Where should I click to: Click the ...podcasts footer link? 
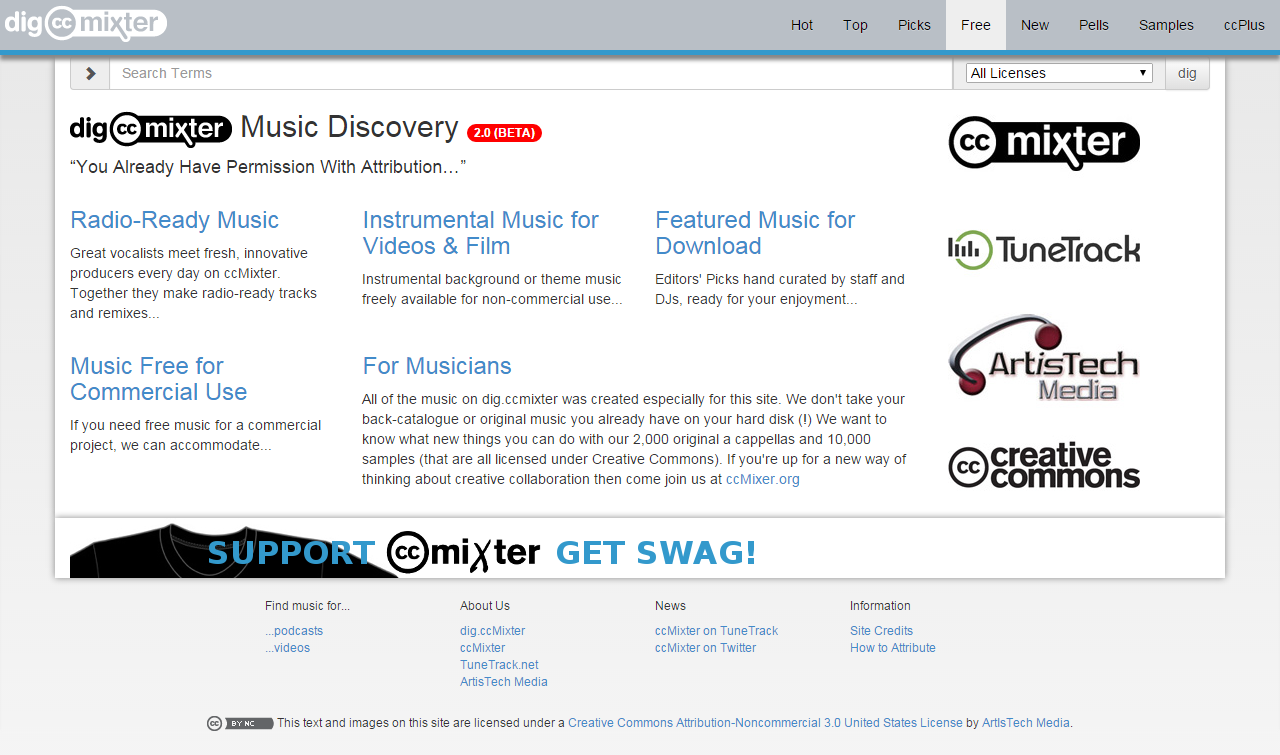click(x=294, y=631)
